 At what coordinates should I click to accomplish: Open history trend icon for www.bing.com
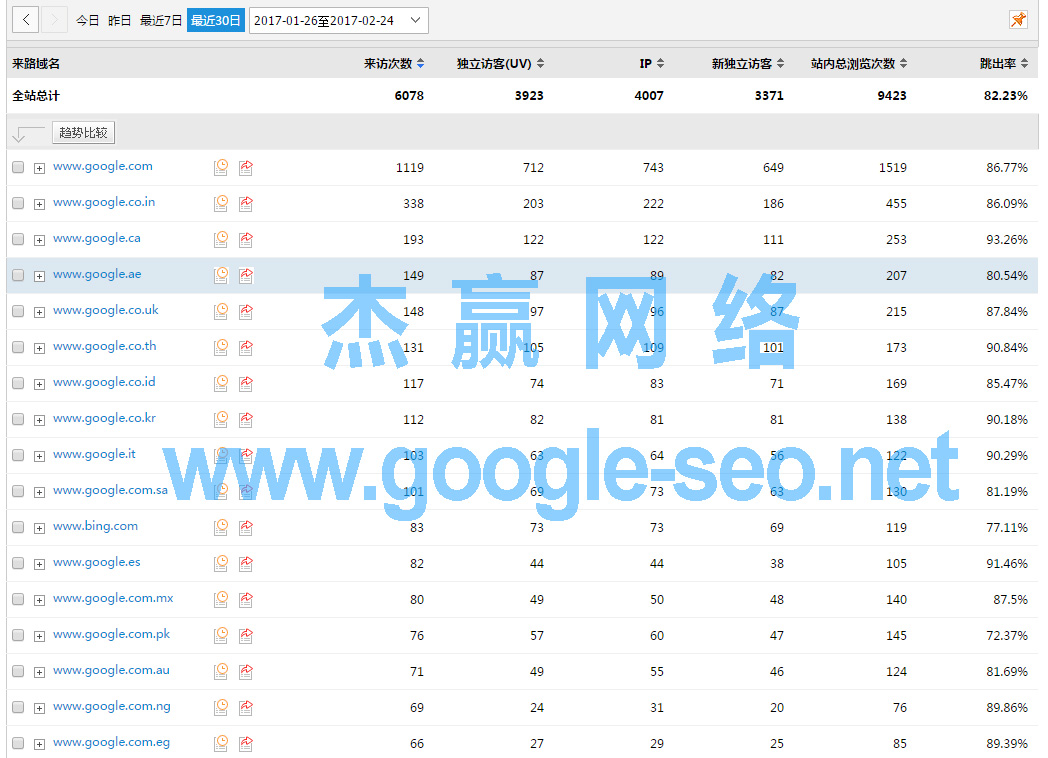(x=221, y=528)
